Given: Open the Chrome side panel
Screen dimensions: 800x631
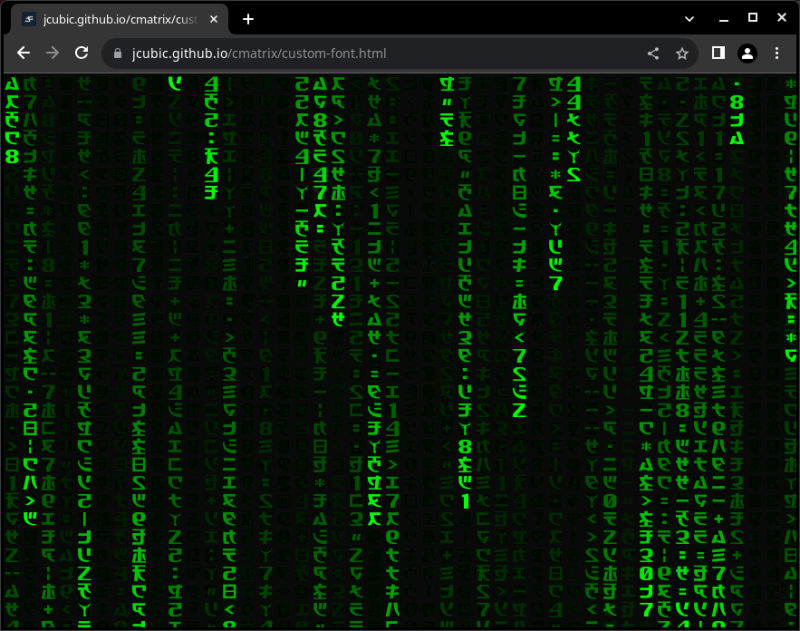Looking at the screenshot, I should click(718, 53).
